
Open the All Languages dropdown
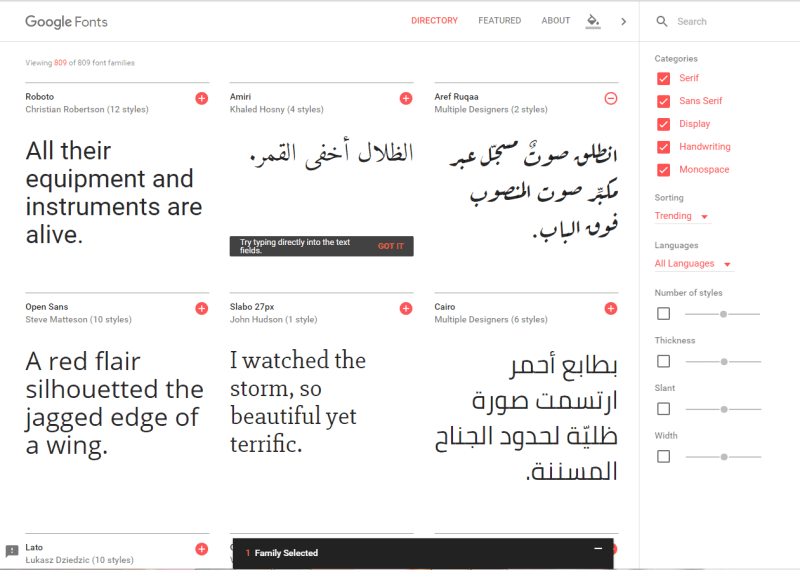[x=693, y=264]
